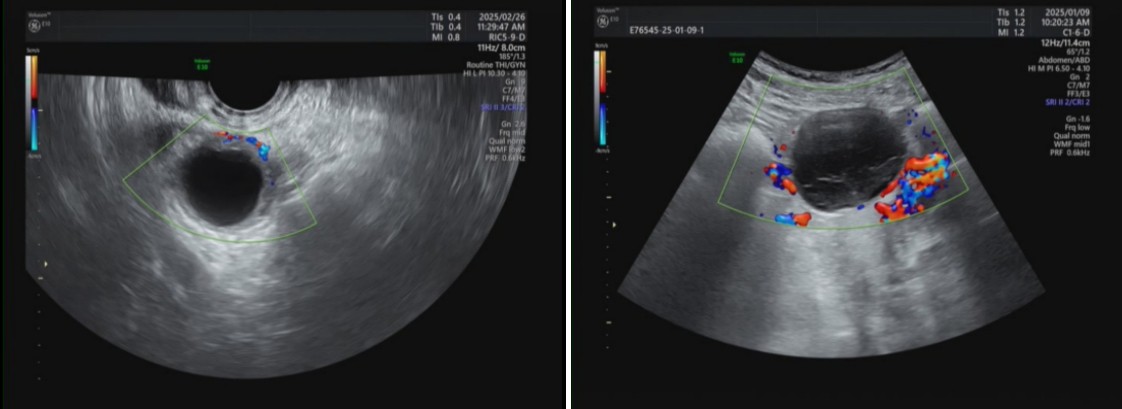Click the exam date 2025/02/26
This screenshot has width=1122, height=409.
[502, 17]
